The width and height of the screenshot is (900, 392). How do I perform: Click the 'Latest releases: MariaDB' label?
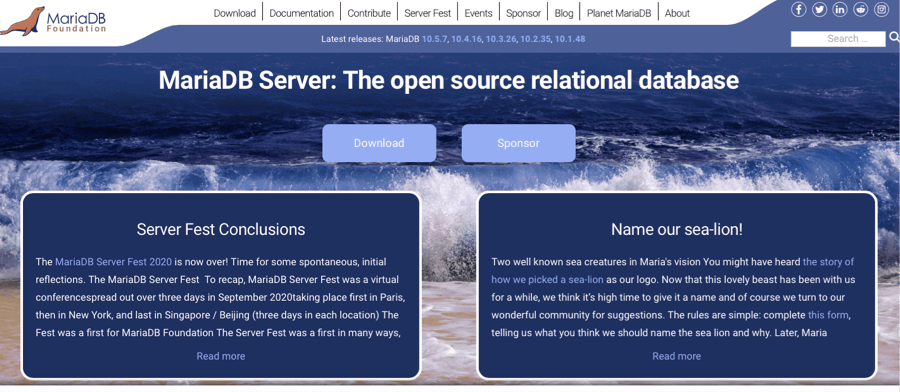(x=370, y=39)
